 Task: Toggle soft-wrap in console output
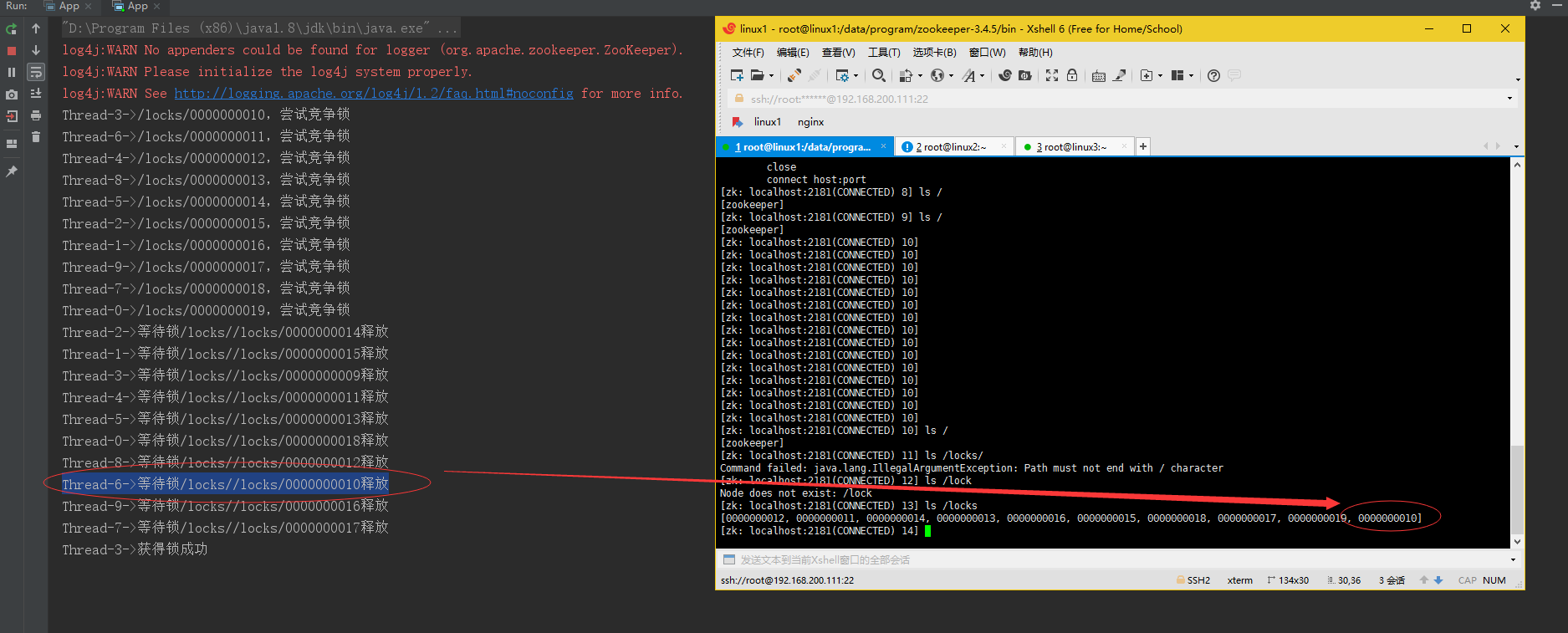coord(36,73)
